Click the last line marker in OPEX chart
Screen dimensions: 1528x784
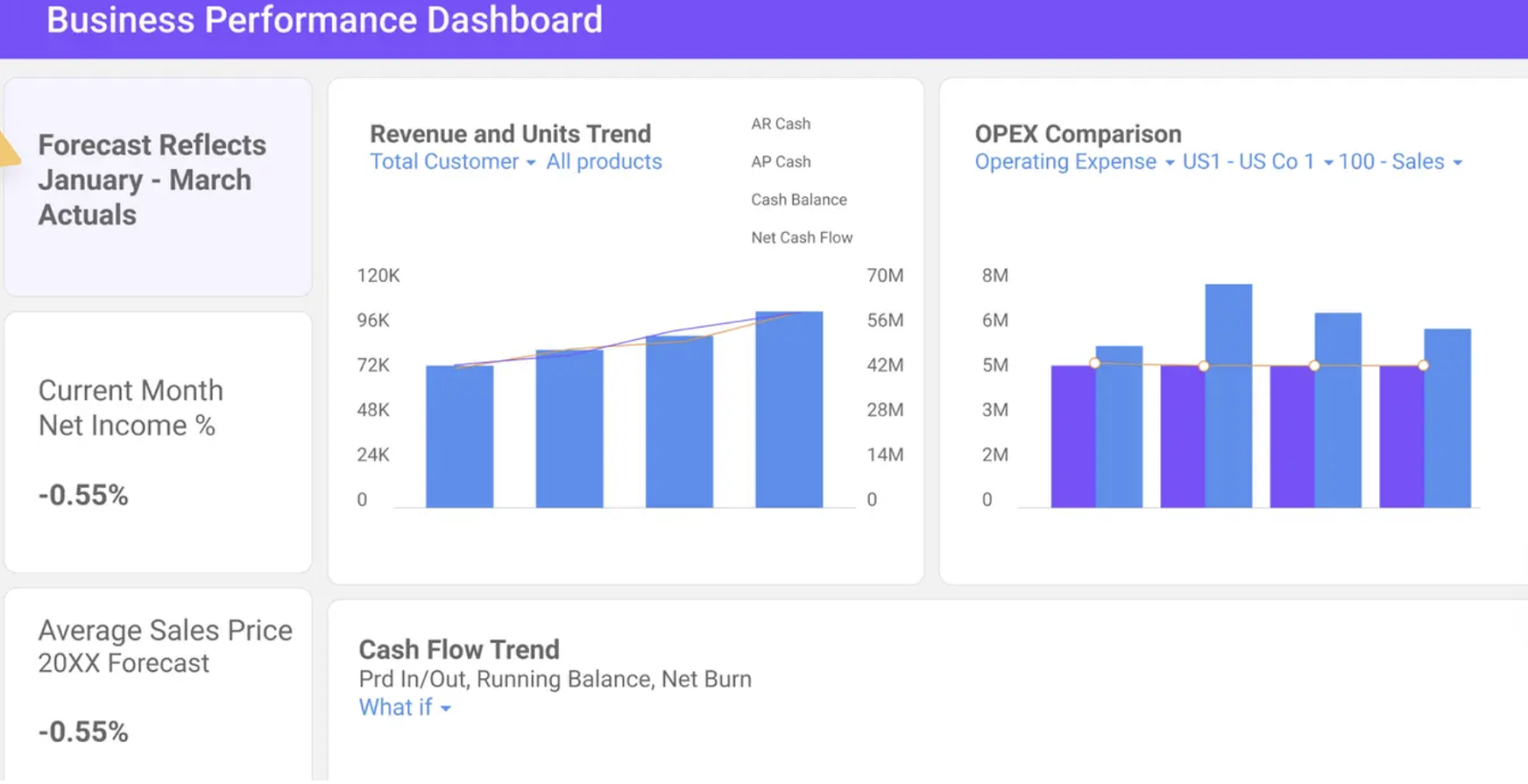pos(1423,365)
